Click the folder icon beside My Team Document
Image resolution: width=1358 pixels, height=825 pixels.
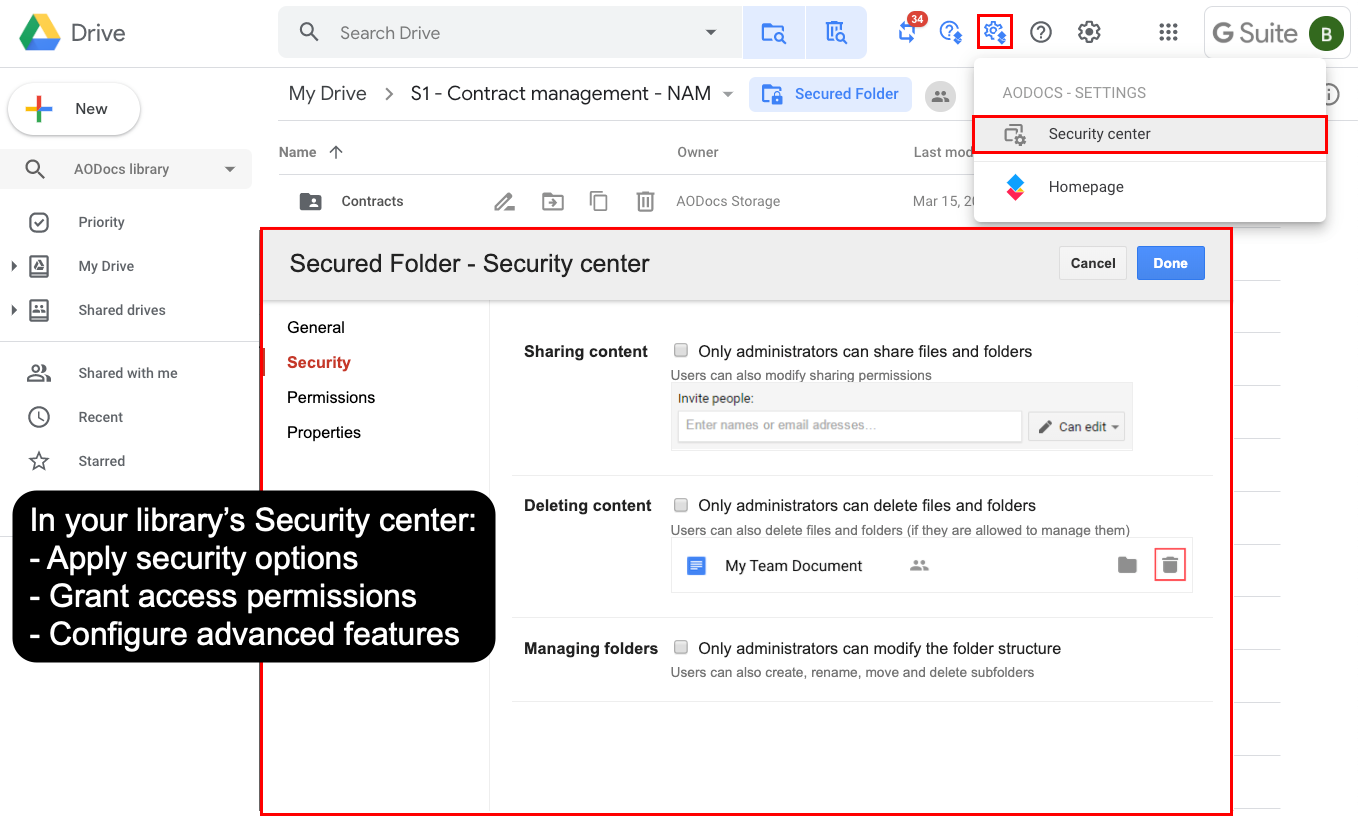pos(1127,565)
